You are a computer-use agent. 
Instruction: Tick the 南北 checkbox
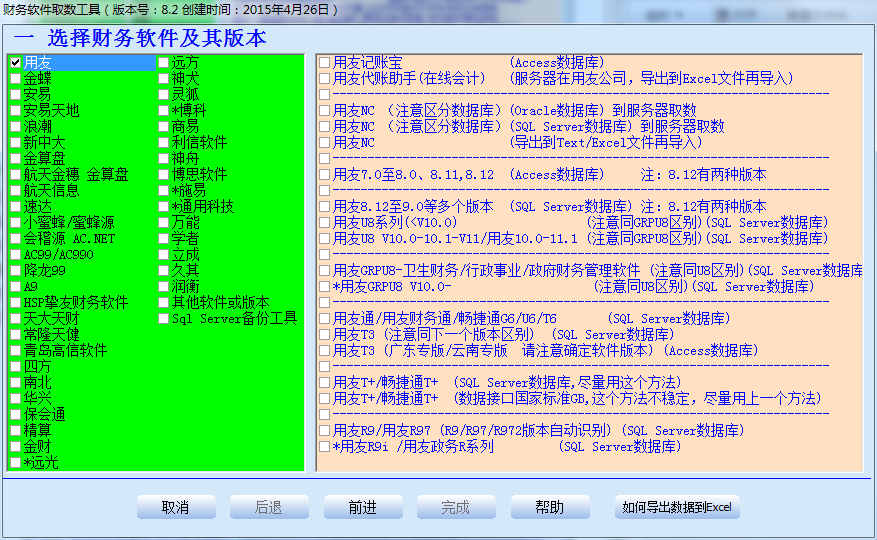[16, 383]
